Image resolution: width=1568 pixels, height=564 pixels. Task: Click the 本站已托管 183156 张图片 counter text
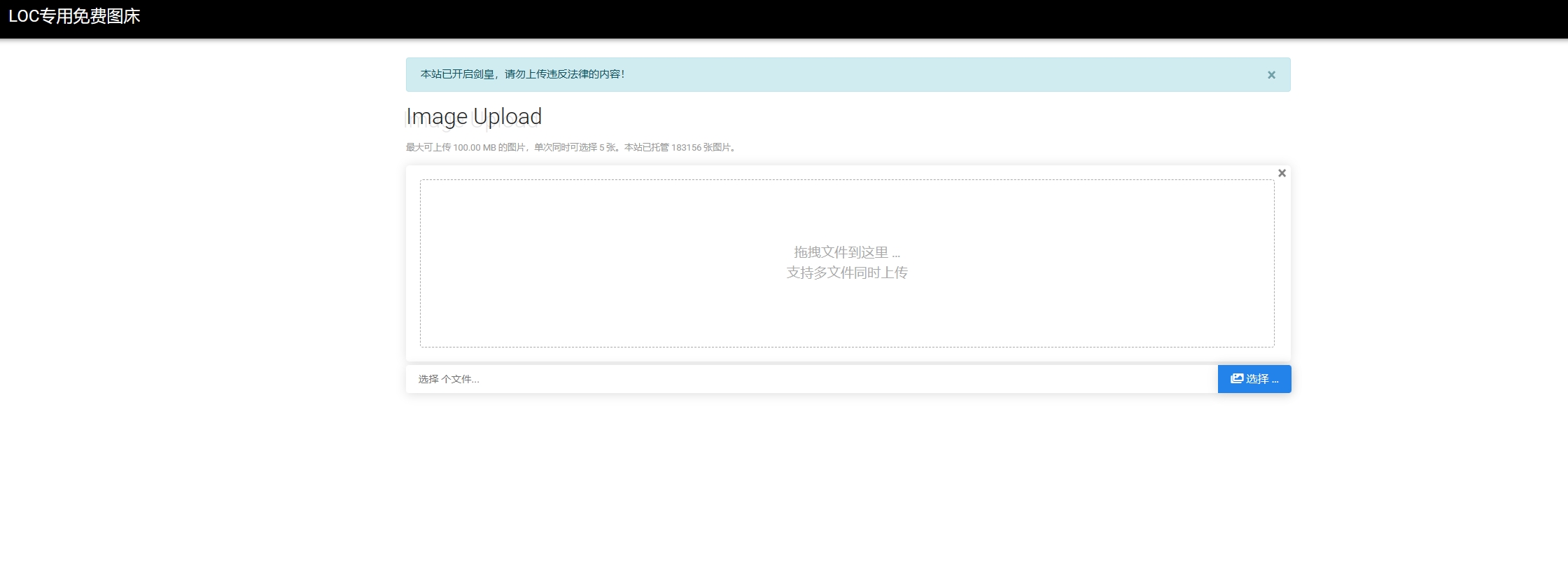679,148
